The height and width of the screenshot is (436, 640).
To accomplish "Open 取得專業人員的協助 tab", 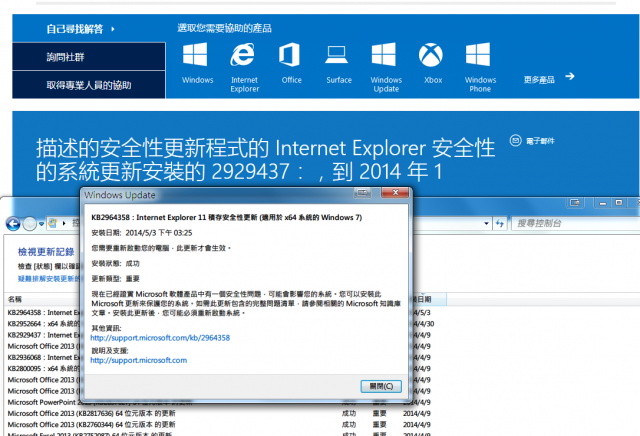I will (89, 85).
